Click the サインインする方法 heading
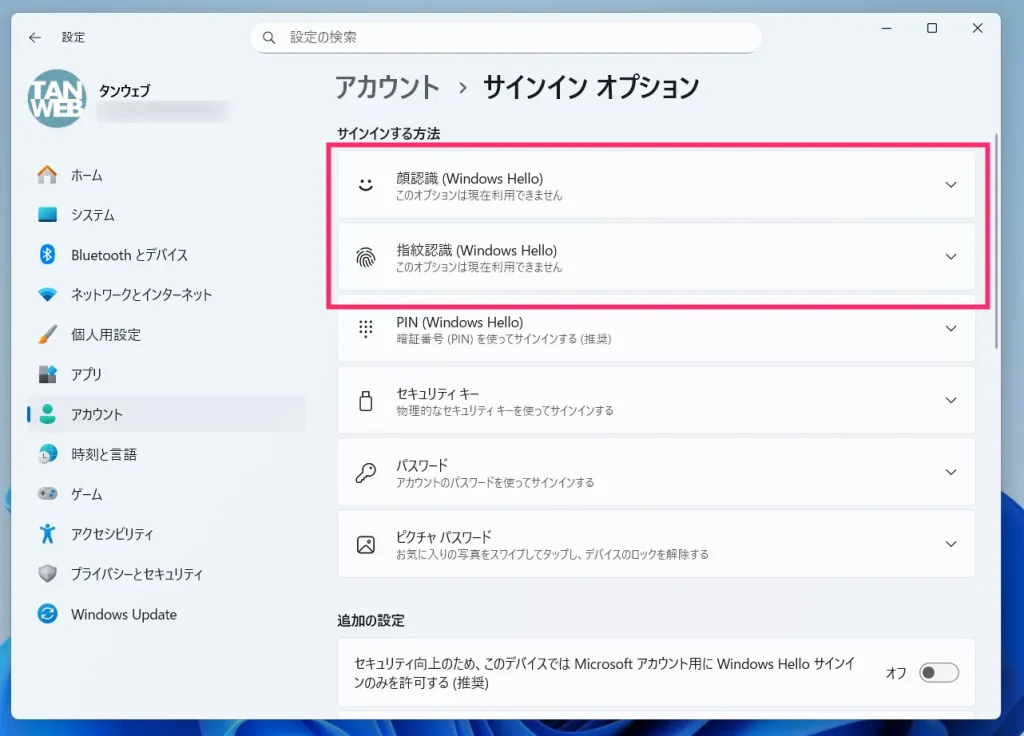 [389, 134]
